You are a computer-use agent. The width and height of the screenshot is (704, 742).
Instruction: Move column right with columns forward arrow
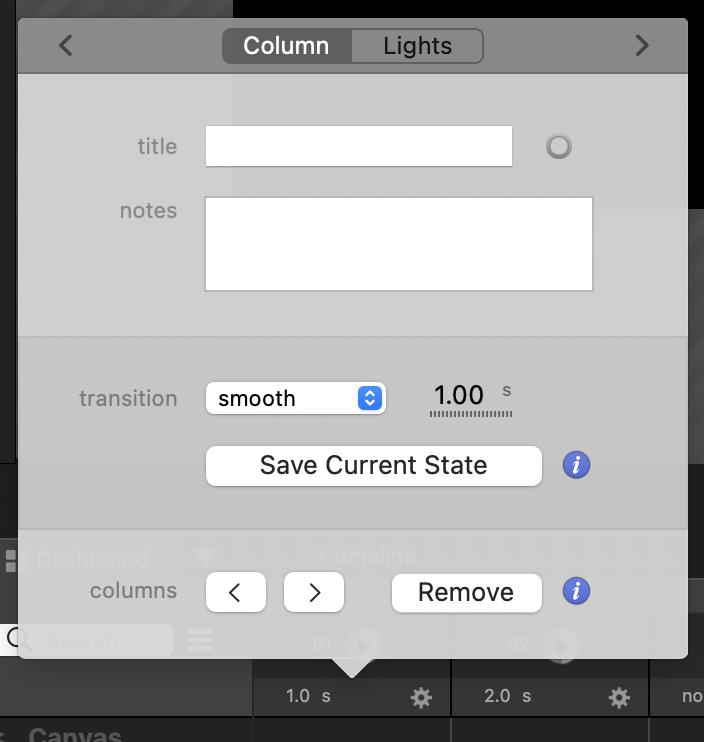click(x=314, y=592)
